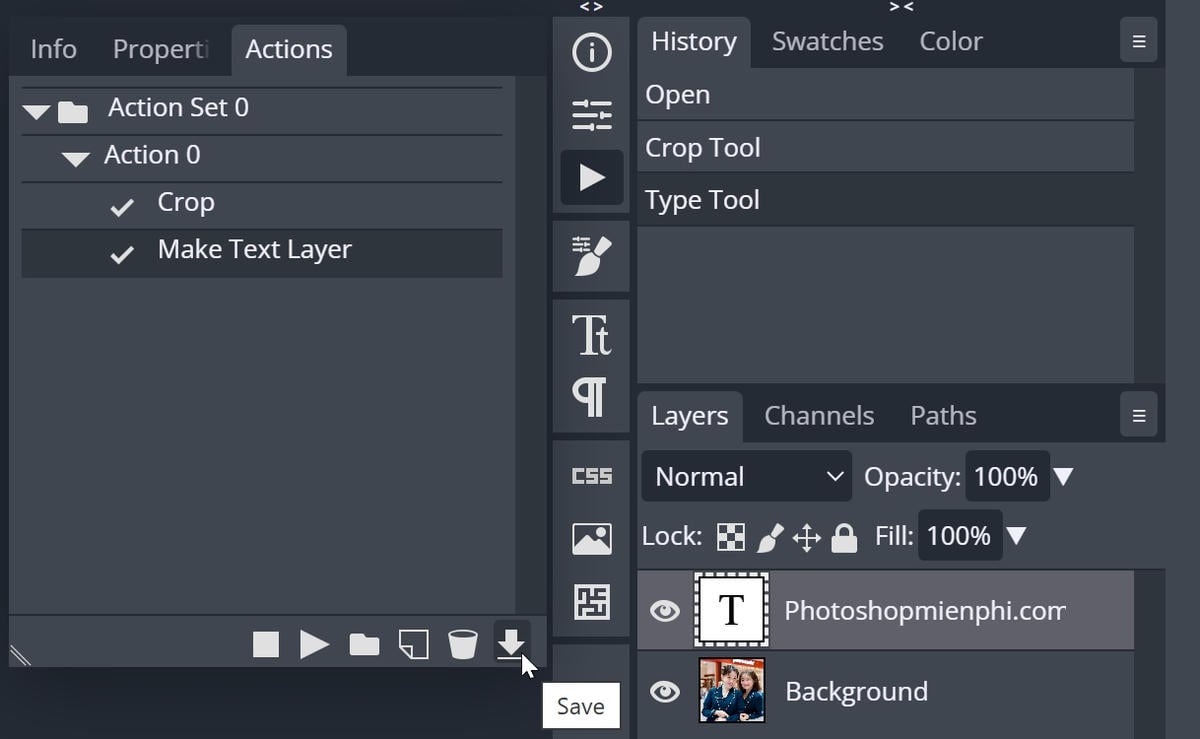Open the Character panel Tt icon

coord(591,334)
